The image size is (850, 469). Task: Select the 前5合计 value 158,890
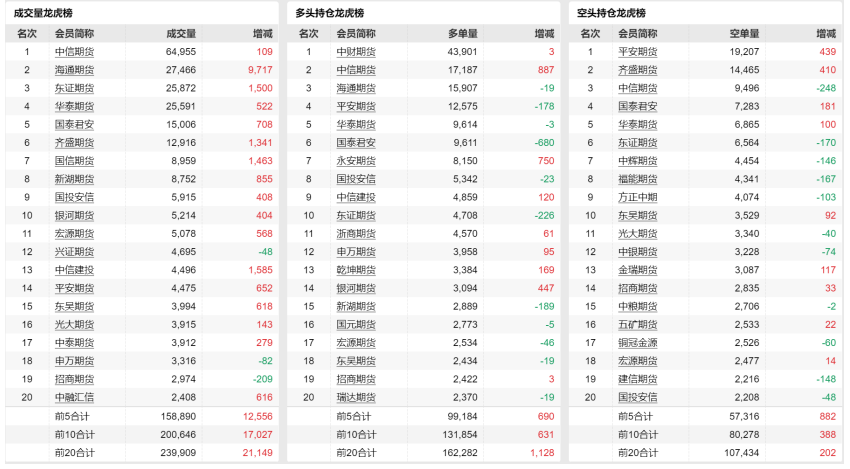point(178,416)
